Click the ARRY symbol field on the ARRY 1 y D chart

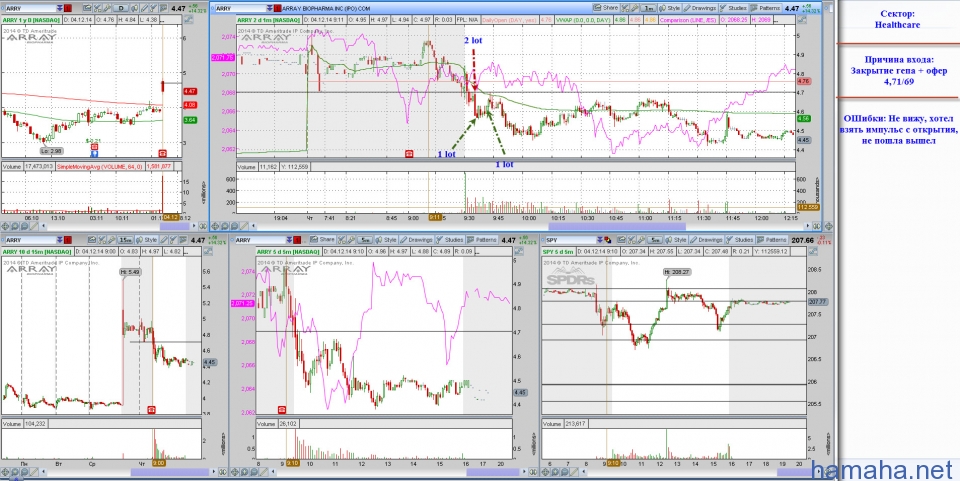(x=29, y=9)
